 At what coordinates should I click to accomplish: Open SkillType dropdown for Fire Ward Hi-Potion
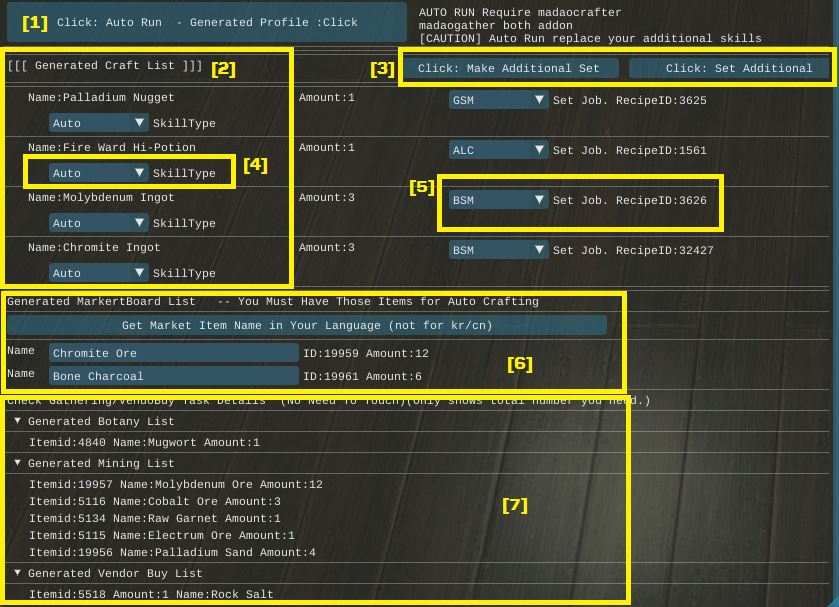pyautogui.click(x=99, y=173)
